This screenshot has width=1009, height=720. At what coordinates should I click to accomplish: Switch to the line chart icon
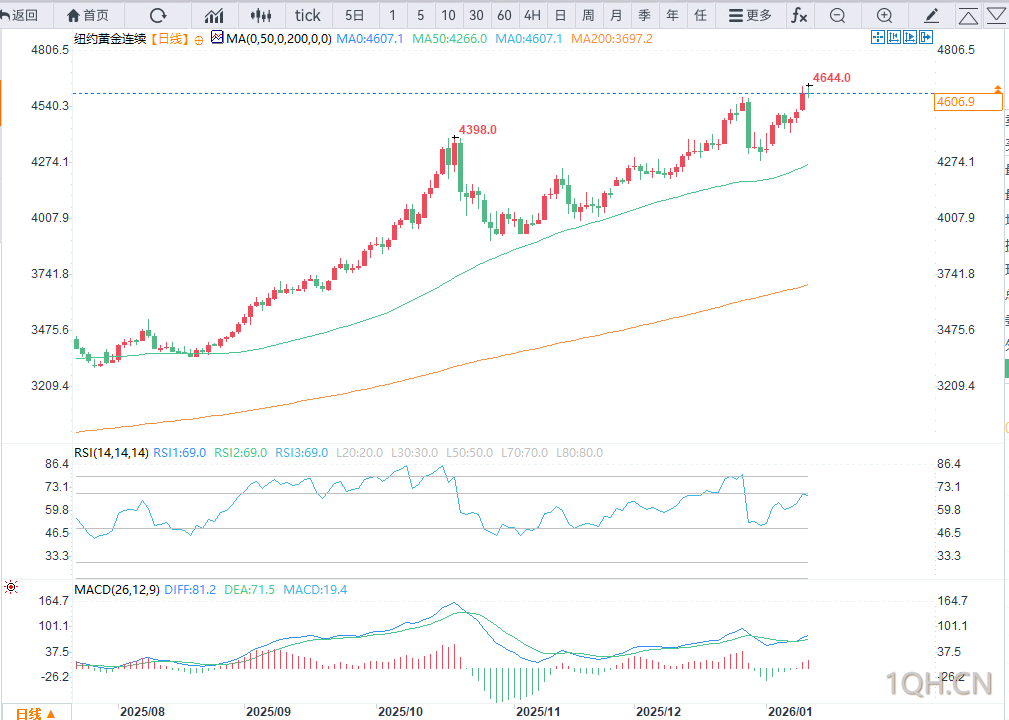pyautogui.click(x=214, y=15)
